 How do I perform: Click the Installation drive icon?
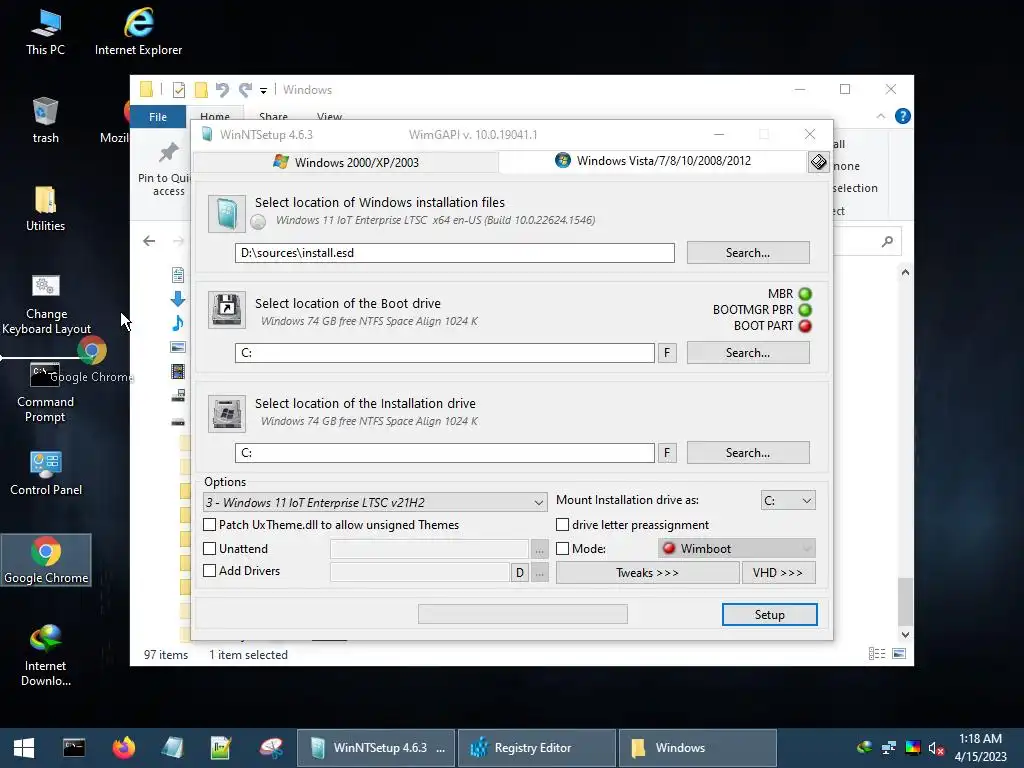(227, 413)
